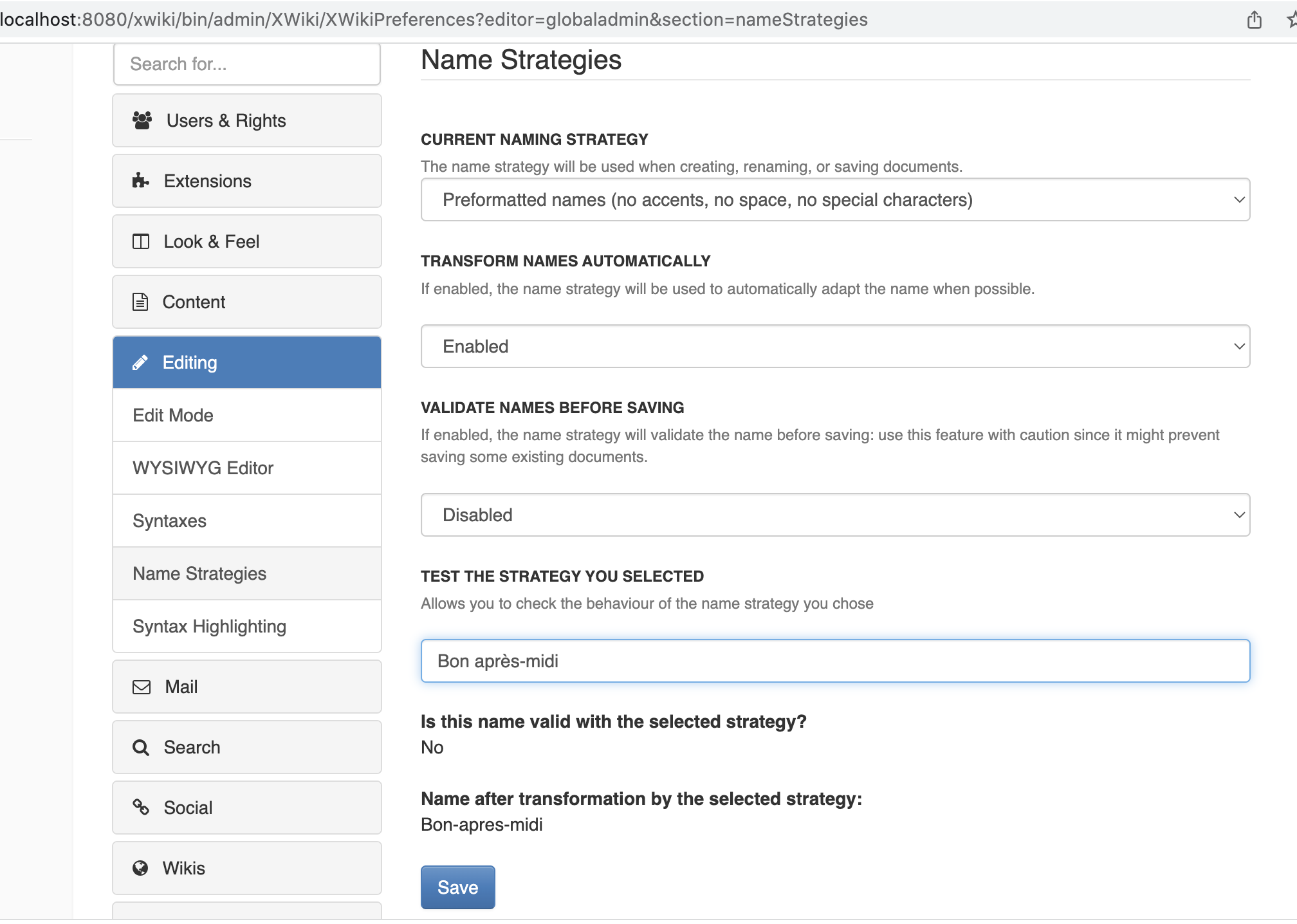Open the Current Naming Strategy dropdown

[x=834, y=200]
